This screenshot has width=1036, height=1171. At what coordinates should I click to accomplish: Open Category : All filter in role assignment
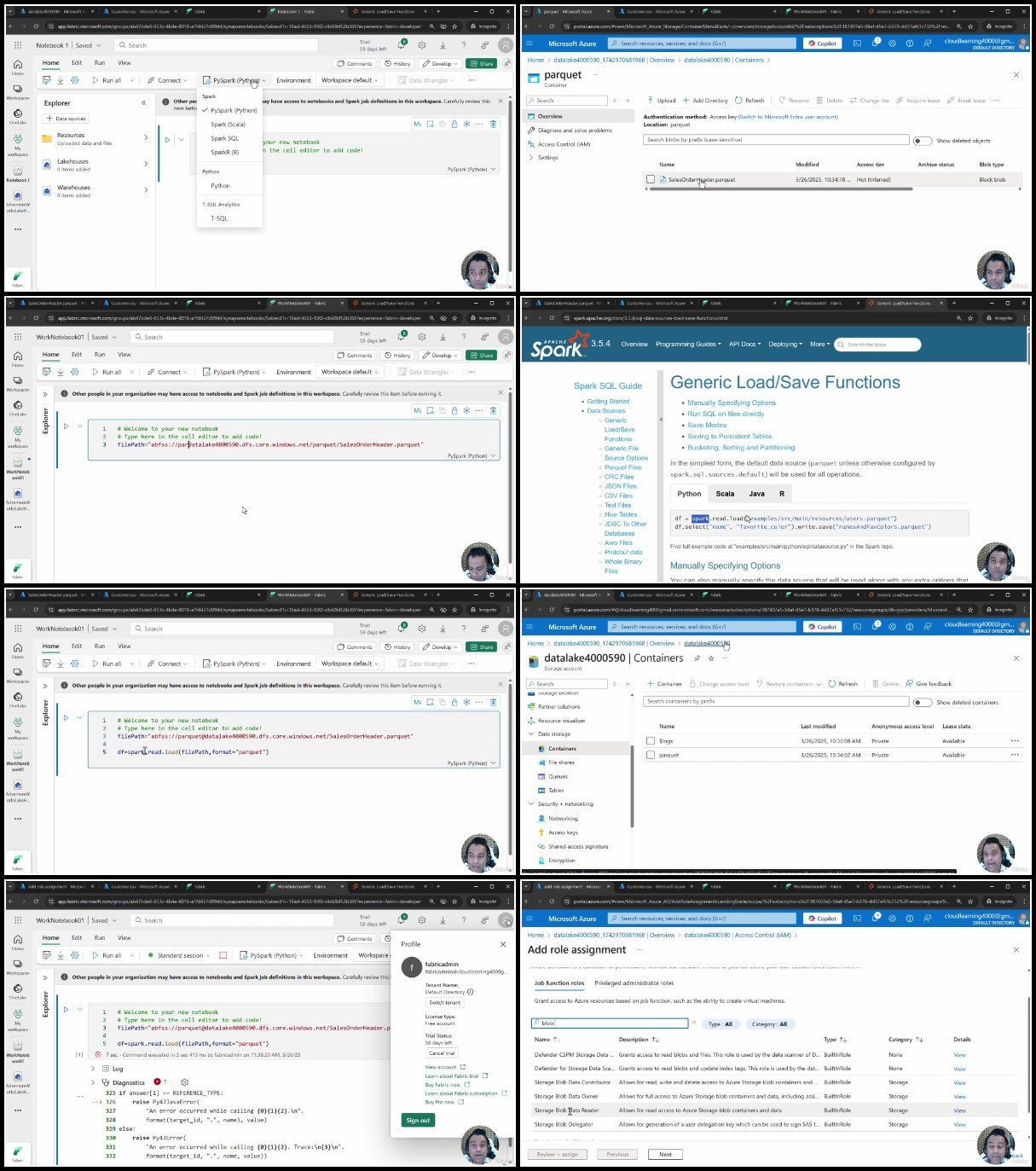[769, 1024]
